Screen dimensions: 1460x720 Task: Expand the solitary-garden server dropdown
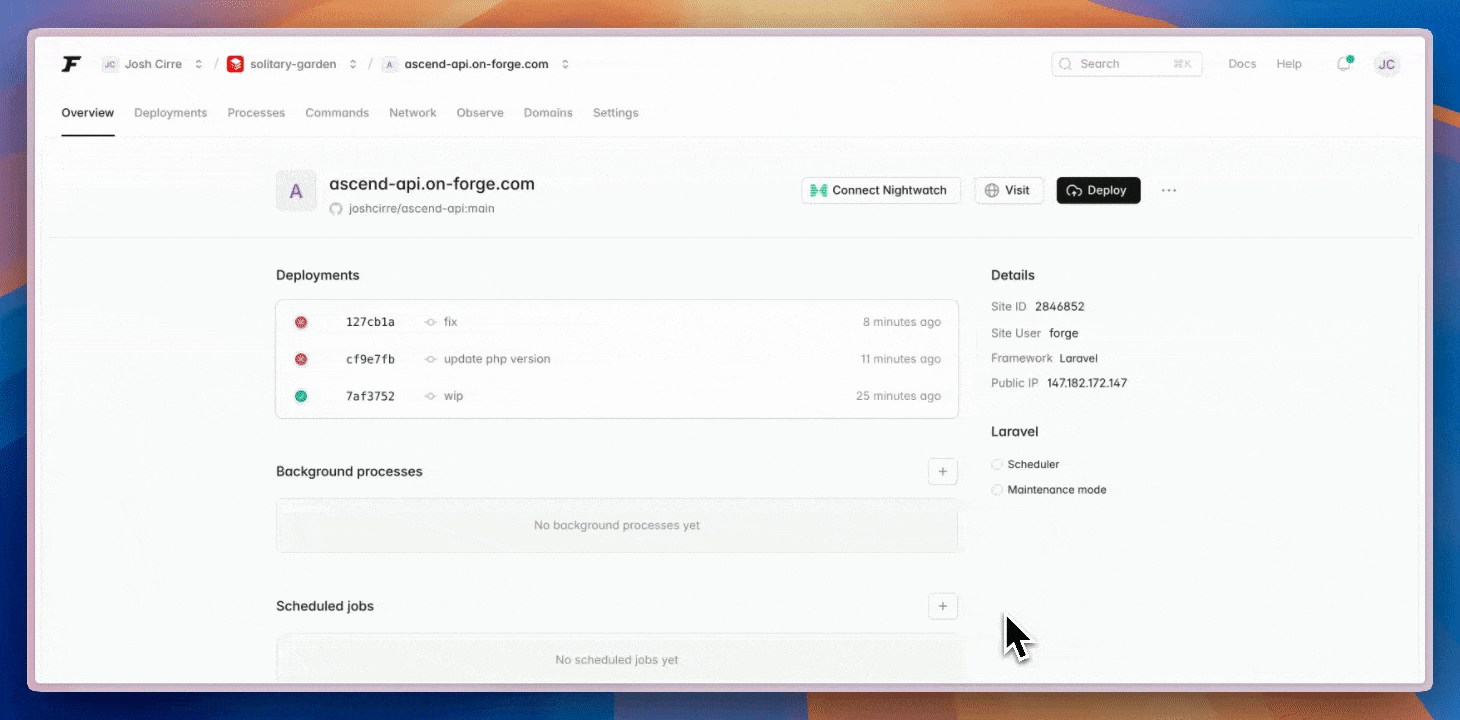coord(353,64)
